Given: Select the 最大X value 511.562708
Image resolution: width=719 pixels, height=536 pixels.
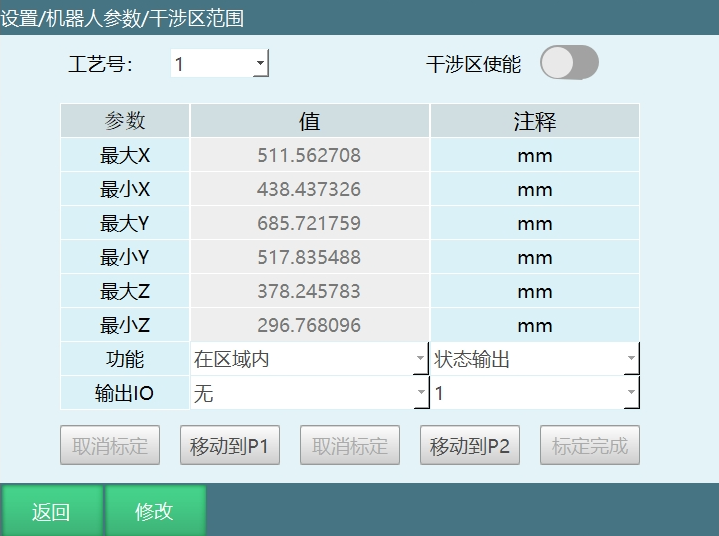Looking at the screenshot, I should pos(310,155).
